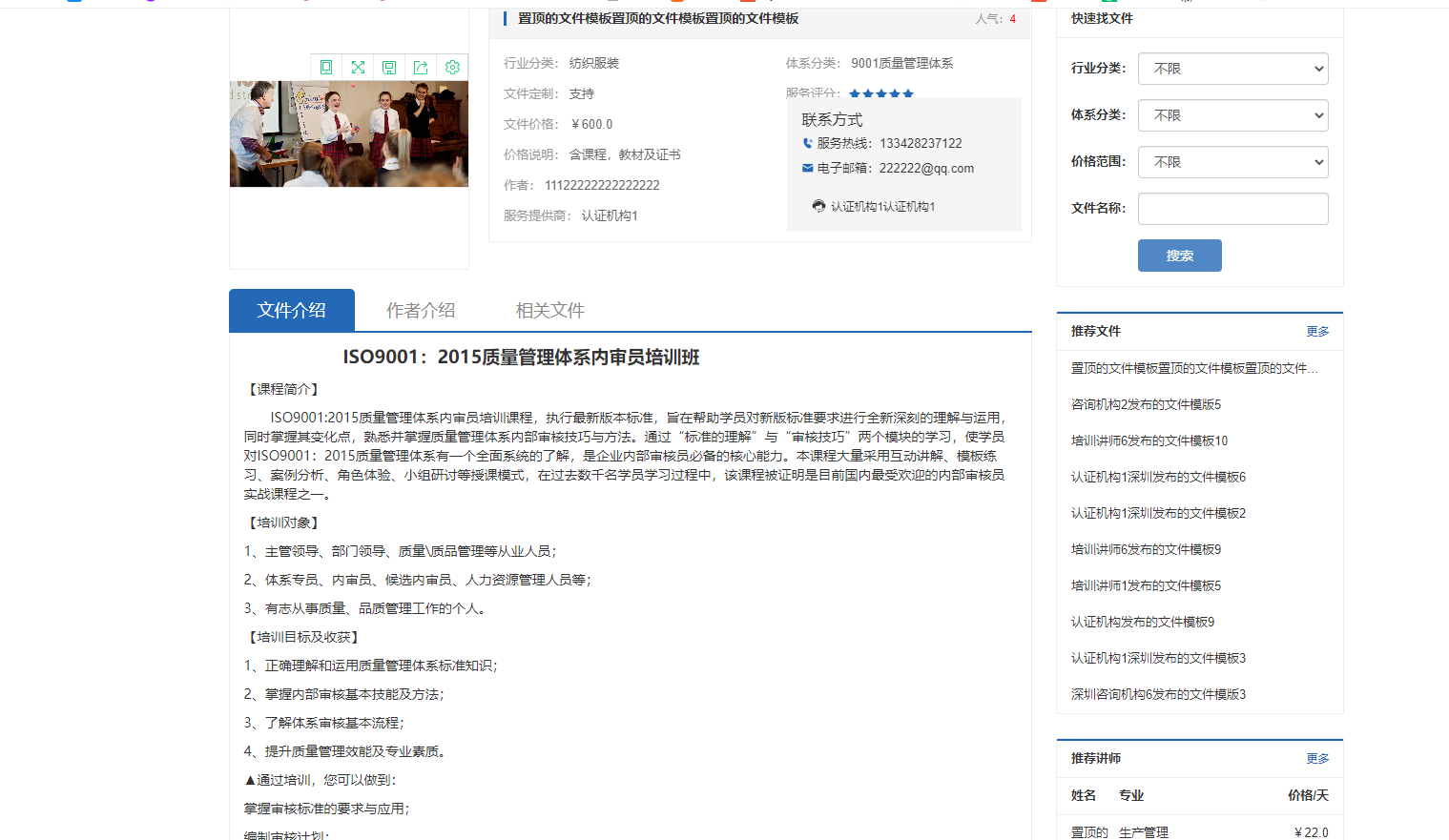Viewport: 1449px width, 840px height.
Task: Click the phone icon beside 服务热线
Action: pos(808,143)
